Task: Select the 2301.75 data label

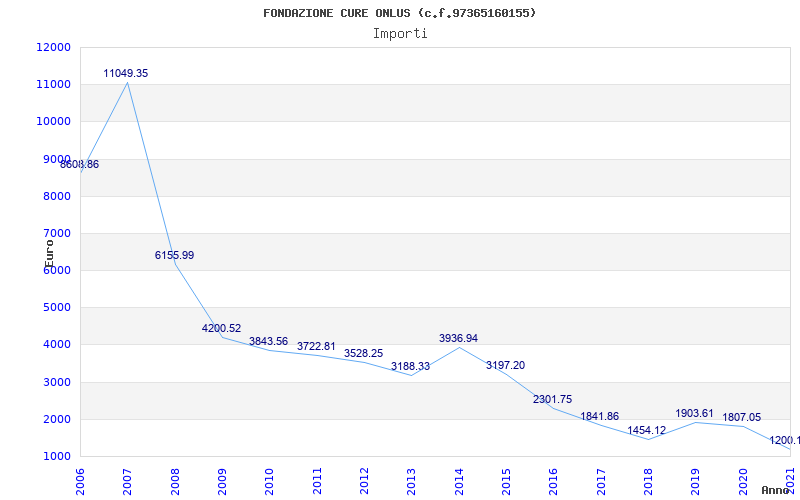Action: (553, 399)
